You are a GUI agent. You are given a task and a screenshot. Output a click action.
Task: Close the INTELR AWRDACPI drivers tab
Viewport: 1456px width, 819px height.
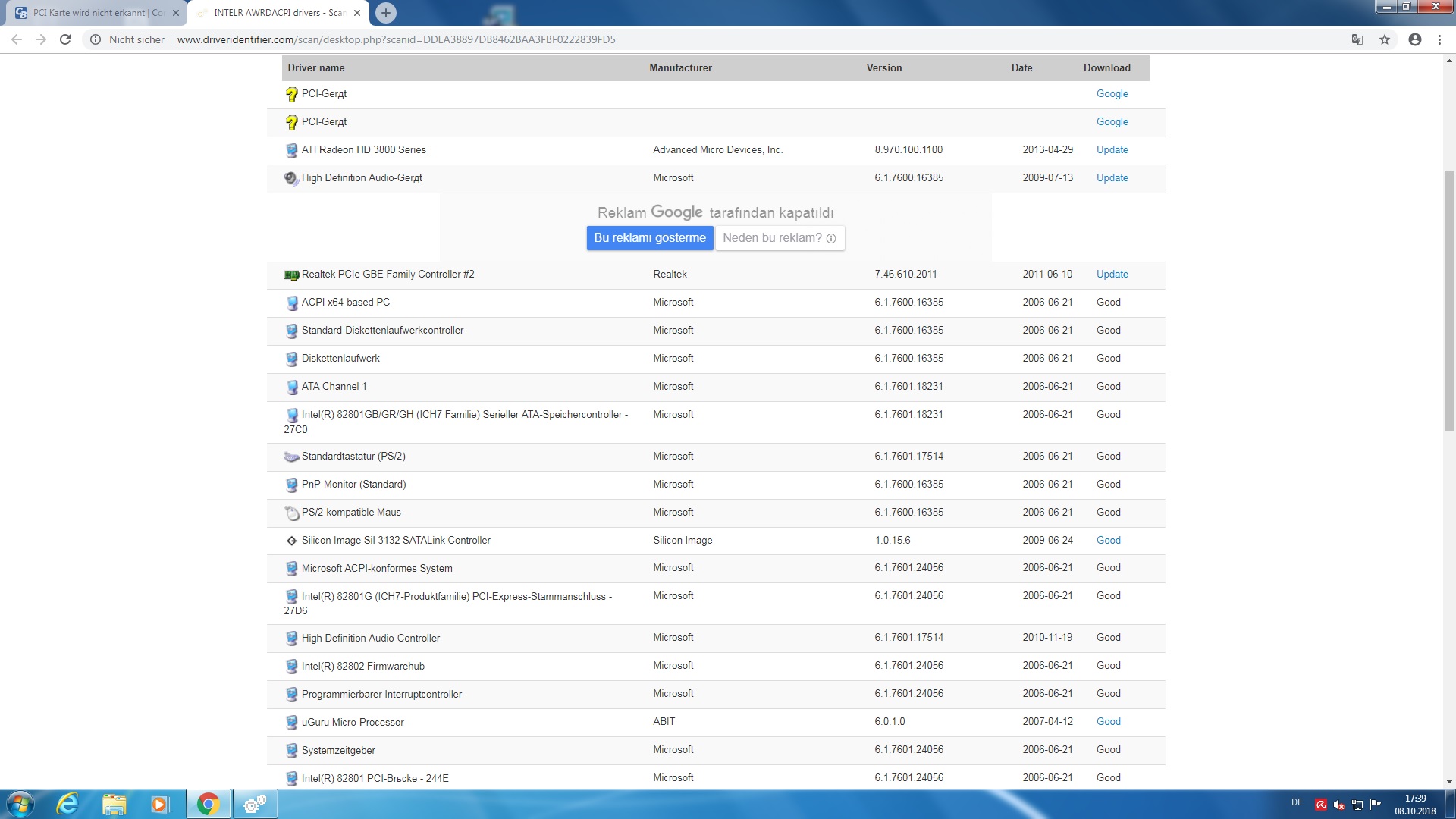357,13
